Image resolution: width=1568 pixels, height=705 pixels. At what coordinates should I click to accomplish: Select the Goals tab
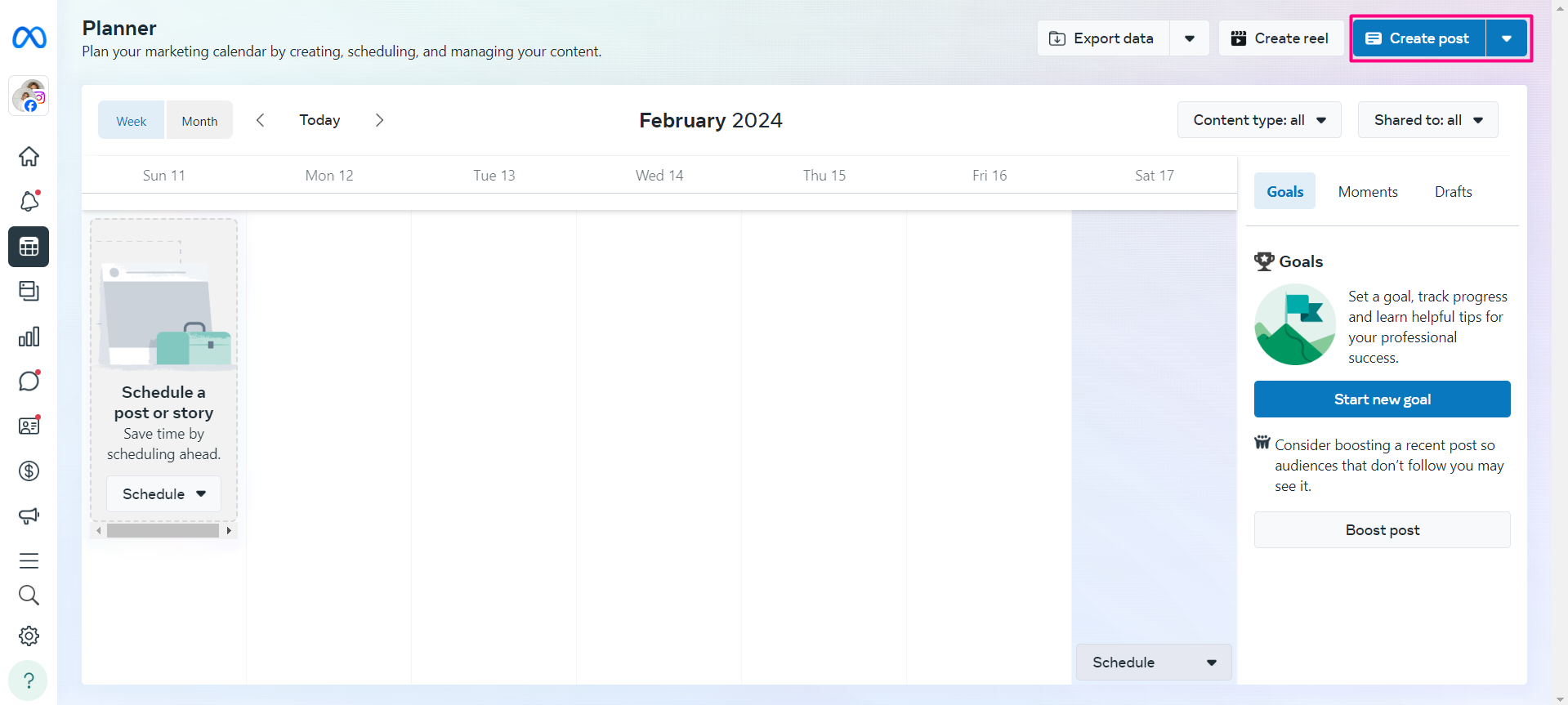click(1284, 191)
